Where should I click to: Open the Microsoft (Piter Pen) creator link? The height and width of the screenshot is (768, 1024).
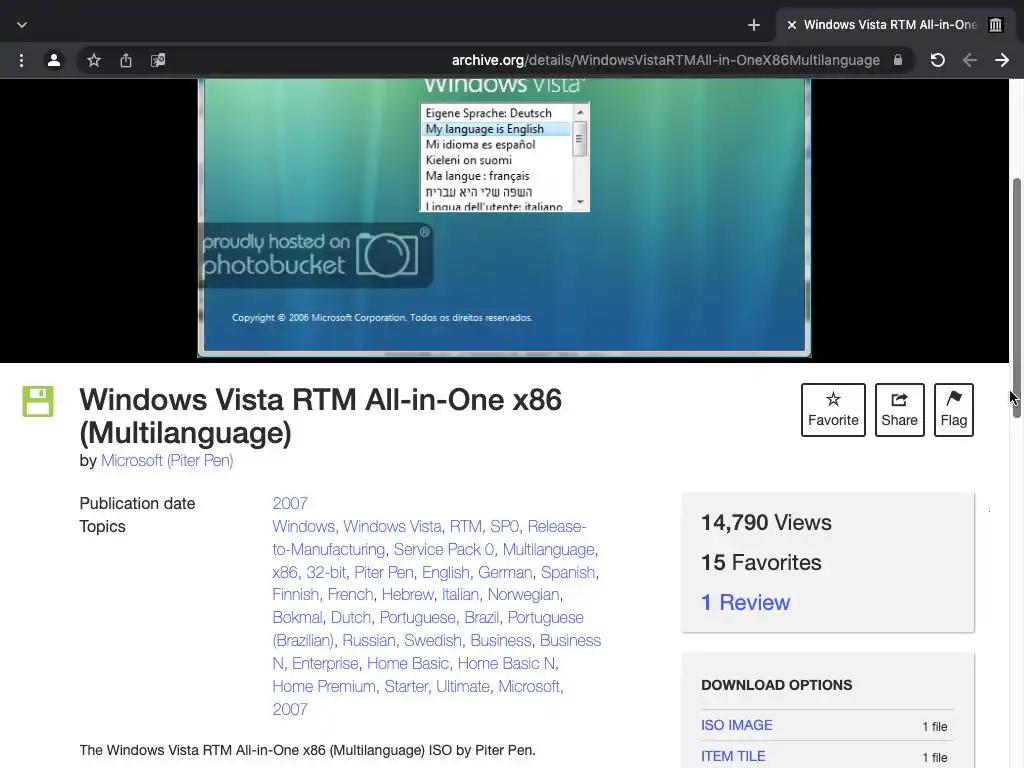tap(167, 460)
